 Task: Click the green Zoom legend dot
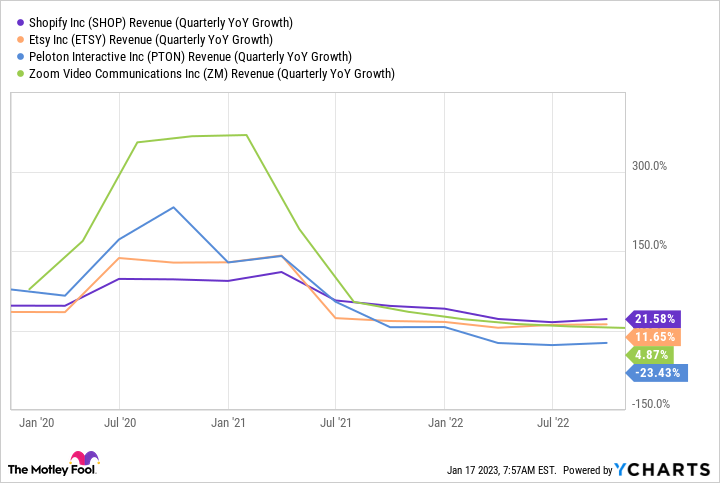click(x=20, y=73)
